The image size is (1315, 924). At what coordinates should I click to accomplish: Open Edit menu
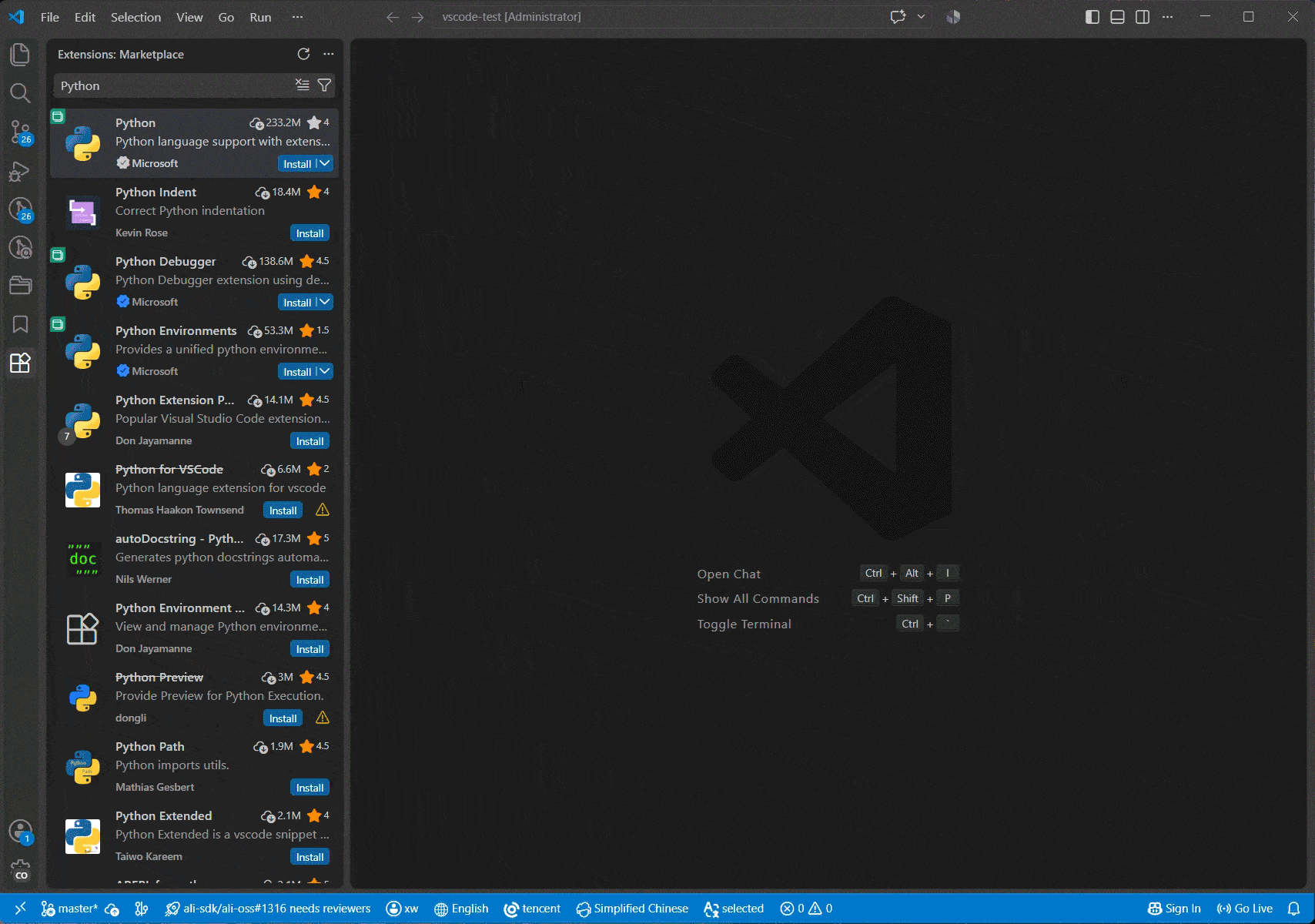pyautogui.click(x=85, y=17)
